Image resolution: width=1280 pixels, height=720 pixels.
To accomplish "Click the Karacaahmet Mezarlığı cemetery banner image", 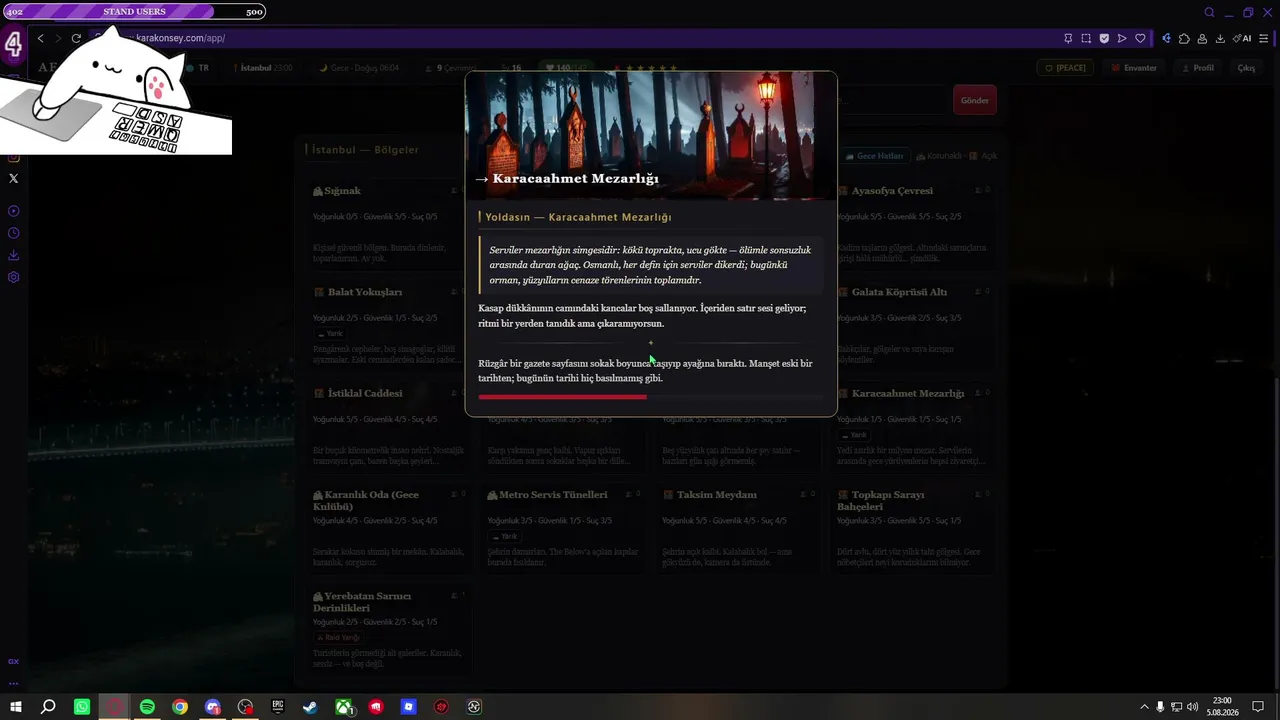I will tap(651, 136).
